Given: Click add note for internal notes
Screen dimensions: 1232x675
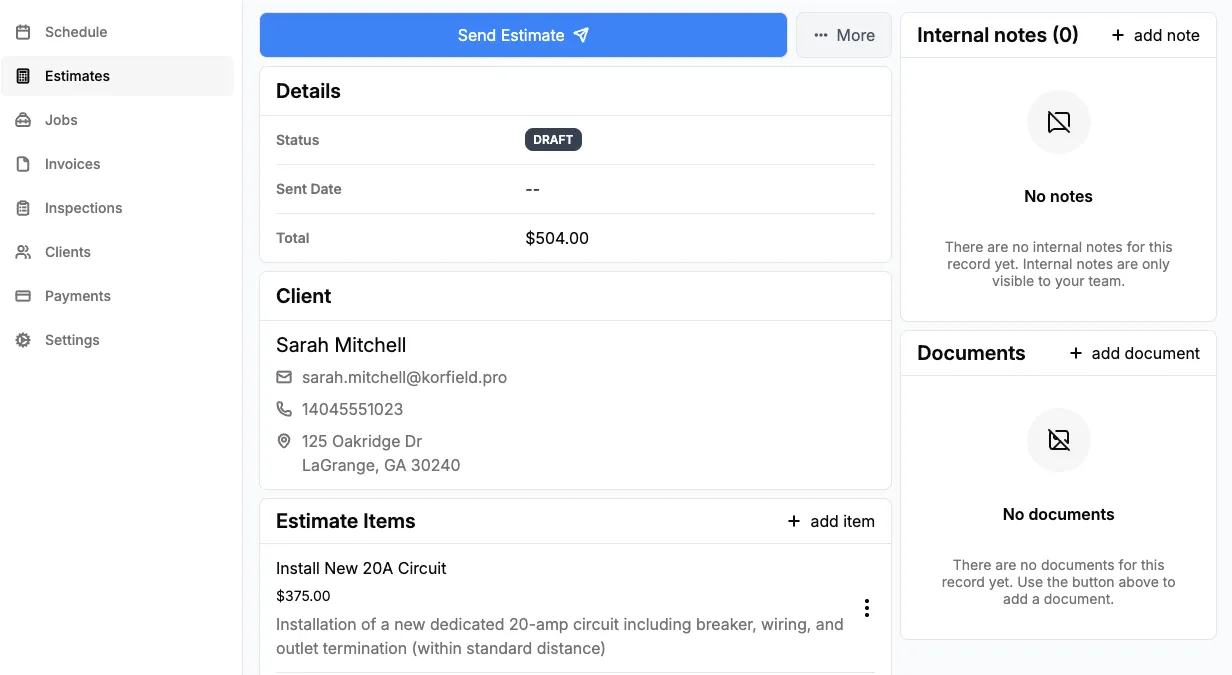Looking at the screenshot, I should (1155, 35).
